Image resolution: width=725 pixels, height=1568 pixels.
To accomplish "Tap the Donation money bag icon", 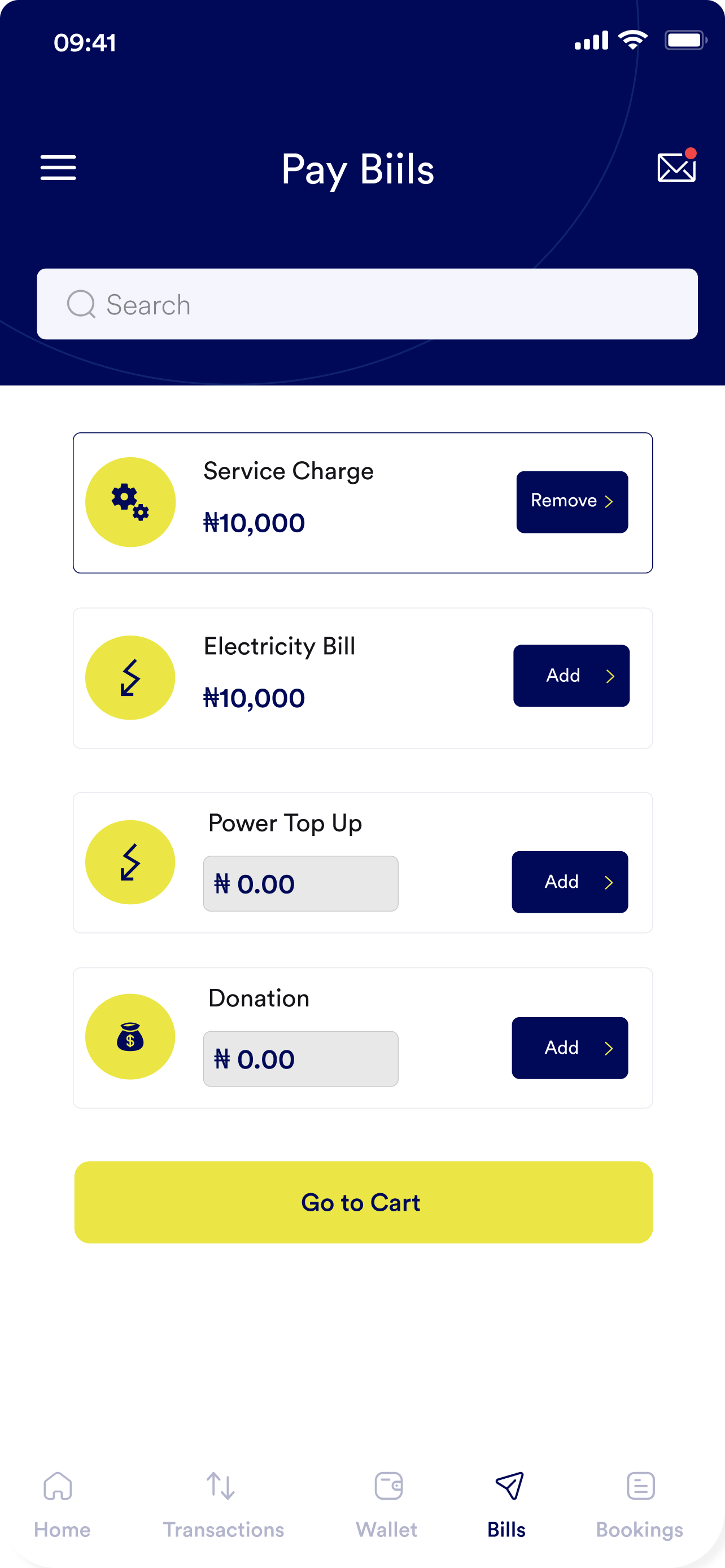I will point(130,1037).
